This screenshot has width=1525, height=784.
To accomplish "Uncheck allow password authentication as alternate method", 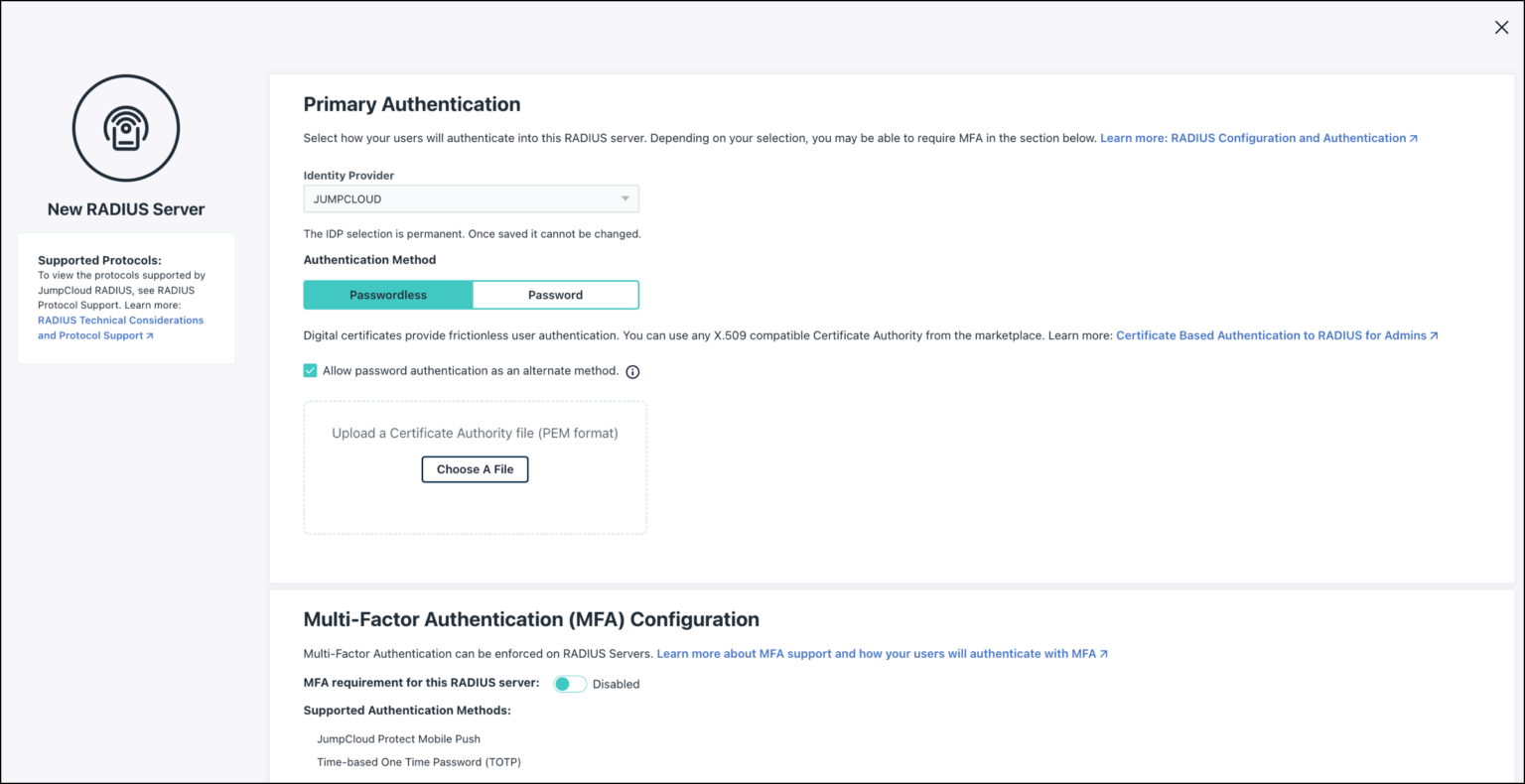I will (x=310, y=370).
